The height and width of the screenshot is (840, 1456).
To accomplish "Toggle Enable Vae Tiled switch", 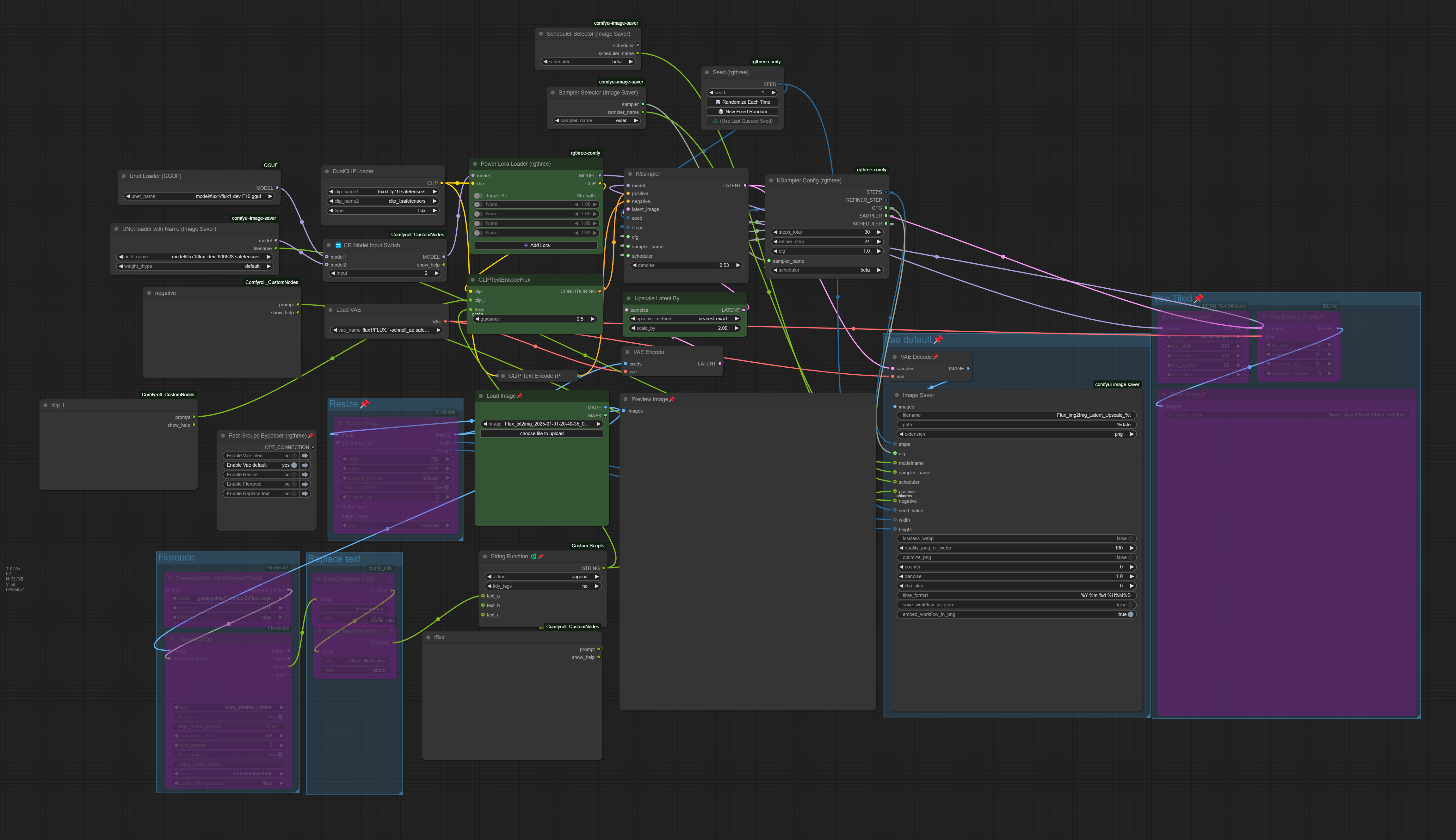I will 294,456.
